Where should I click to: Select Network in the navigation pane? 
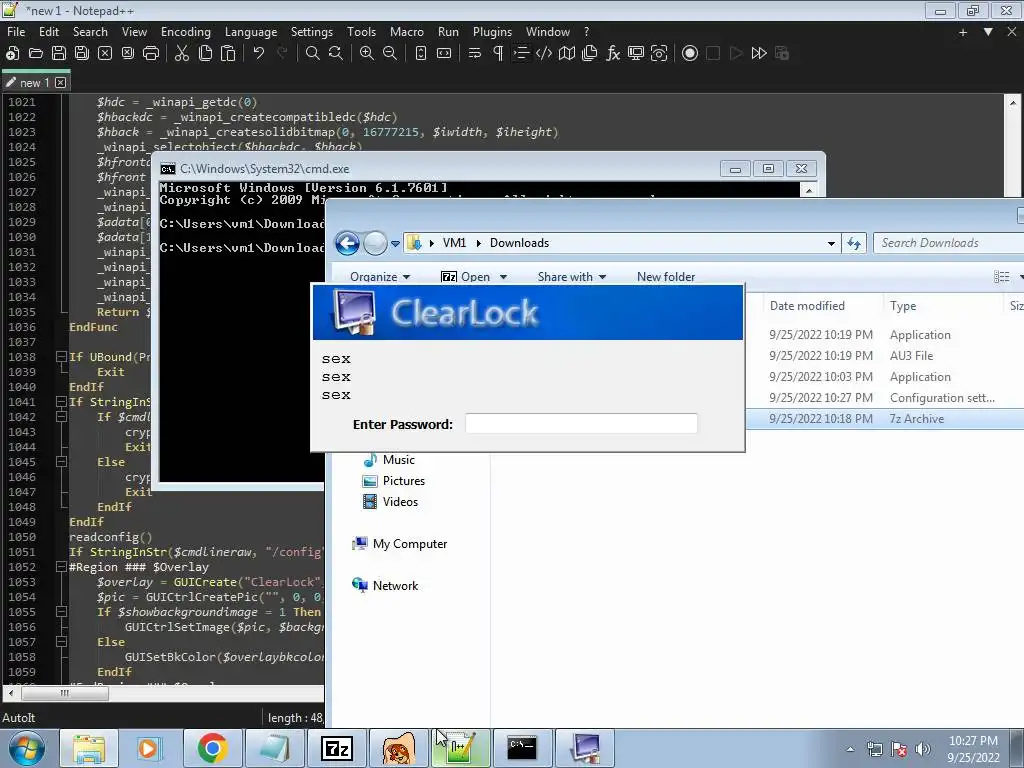tap(394, 586)
